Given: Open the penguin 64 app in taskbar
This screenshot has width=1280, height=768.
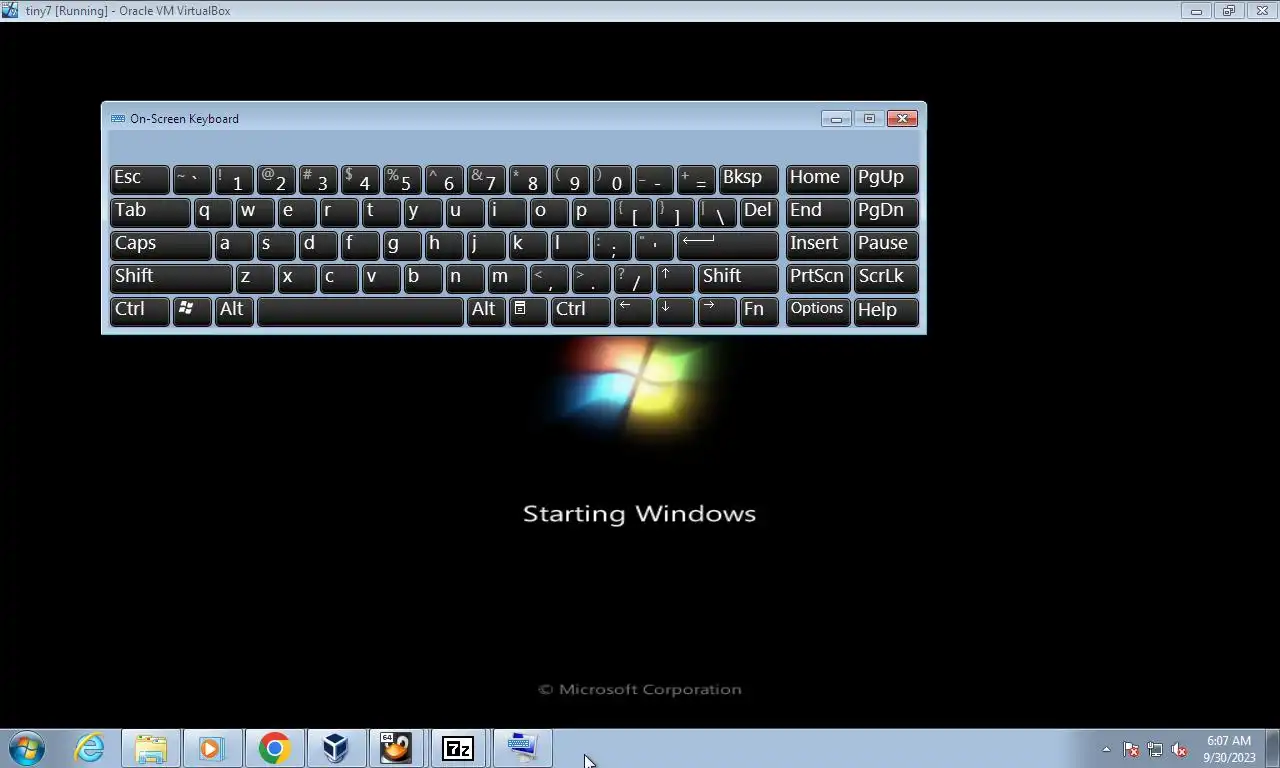Looking at the screenshot, I should click(396, 748).
